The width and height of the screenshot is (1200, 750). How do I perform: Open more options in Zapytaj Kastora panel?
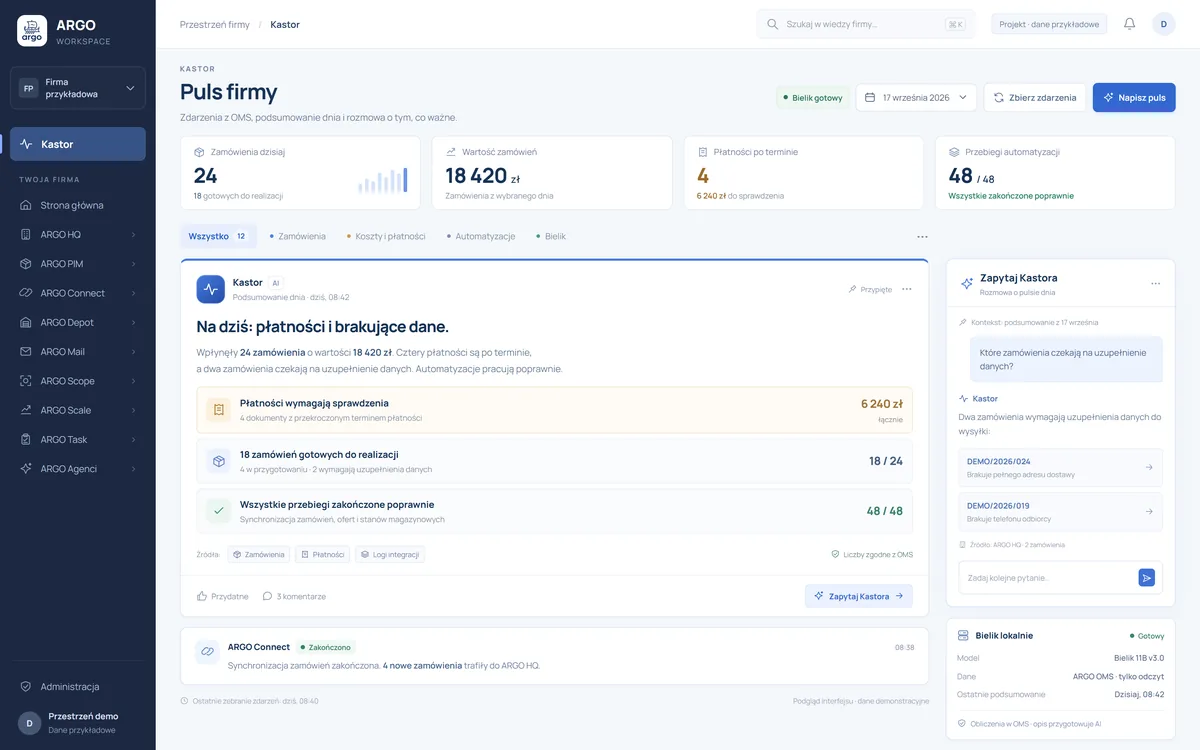1155,283
